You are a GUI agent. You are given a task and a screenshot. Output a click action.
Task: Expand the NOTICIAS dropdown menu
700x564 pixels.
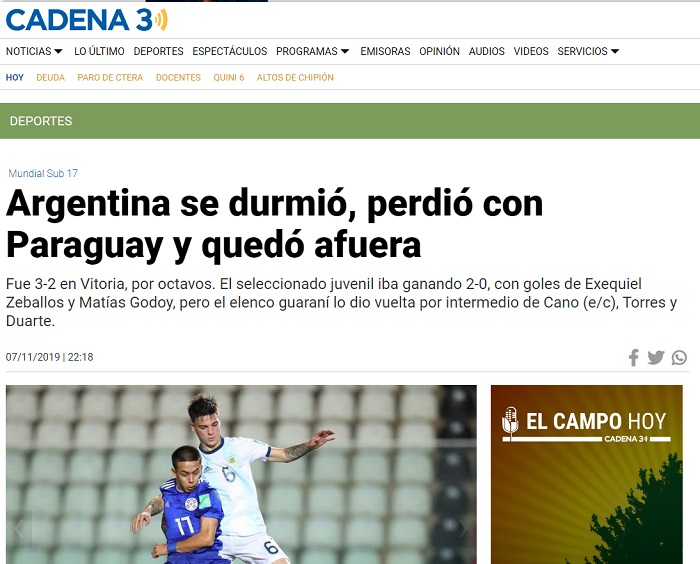click(x=34, y=51)
